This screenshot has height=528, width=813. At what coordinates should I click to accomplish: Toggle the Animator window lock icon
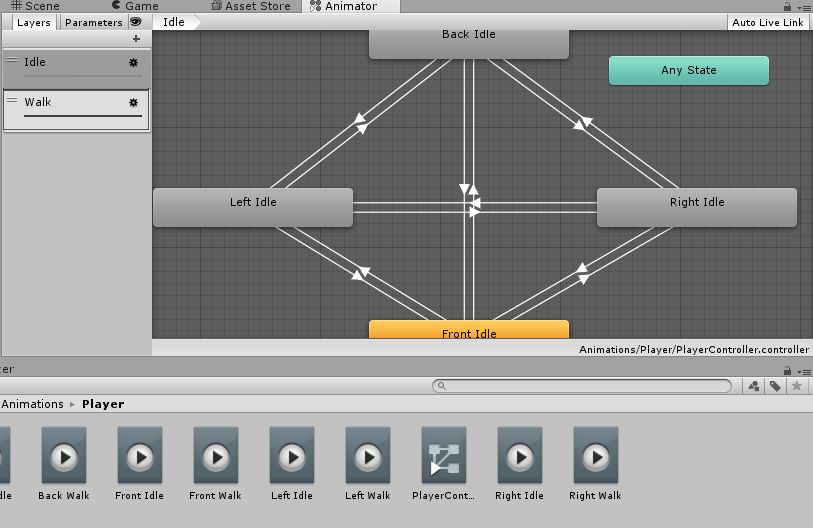click(x=788, y=7)
